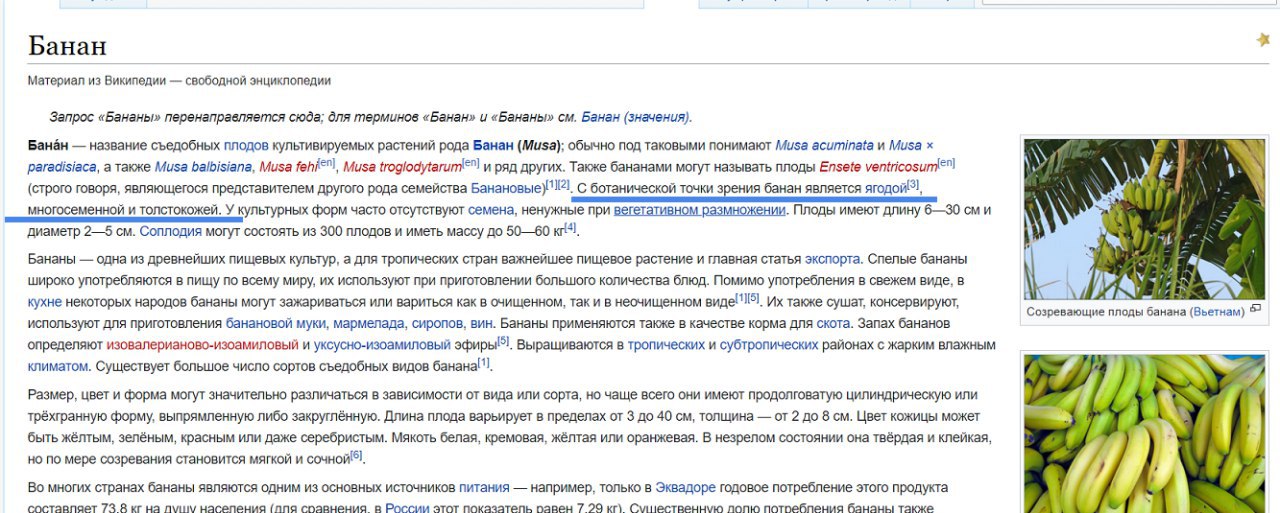Click the caption text 'Созревающие плоды банана'
The width and height of the screenshot is (1280, 513).
tap(1106, 312)
